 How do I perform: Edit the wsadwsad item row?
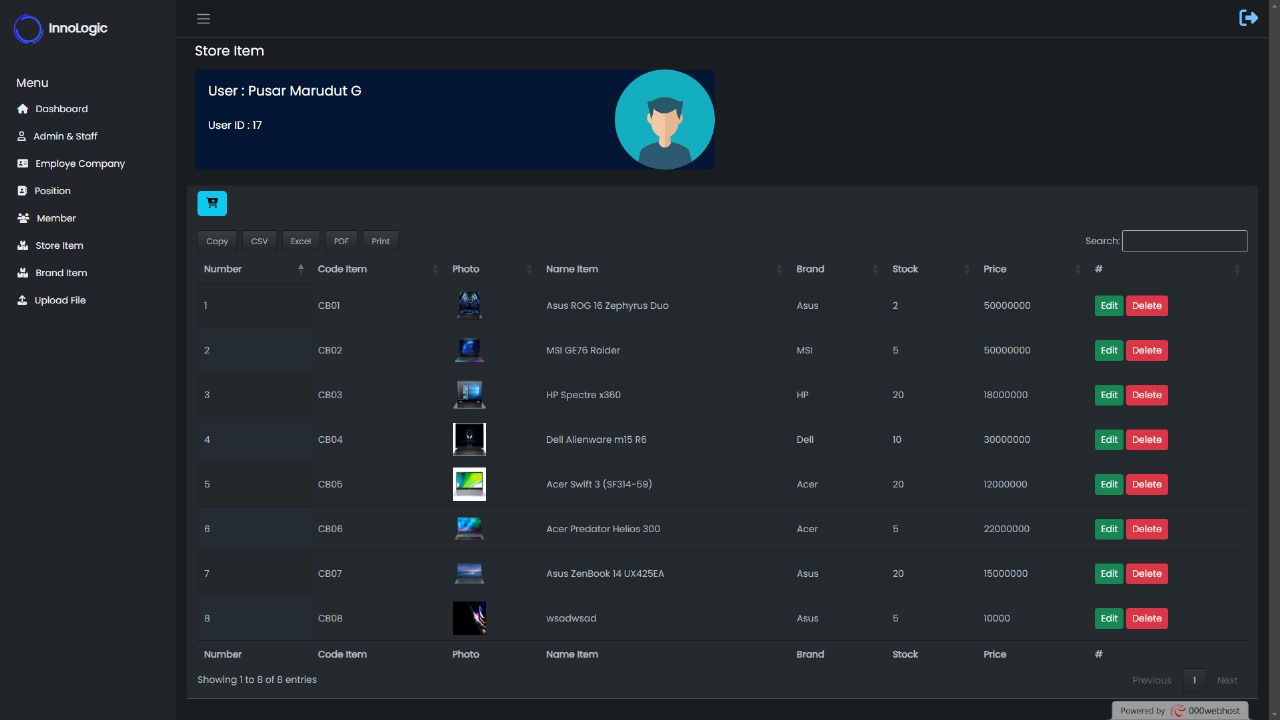1109,618
